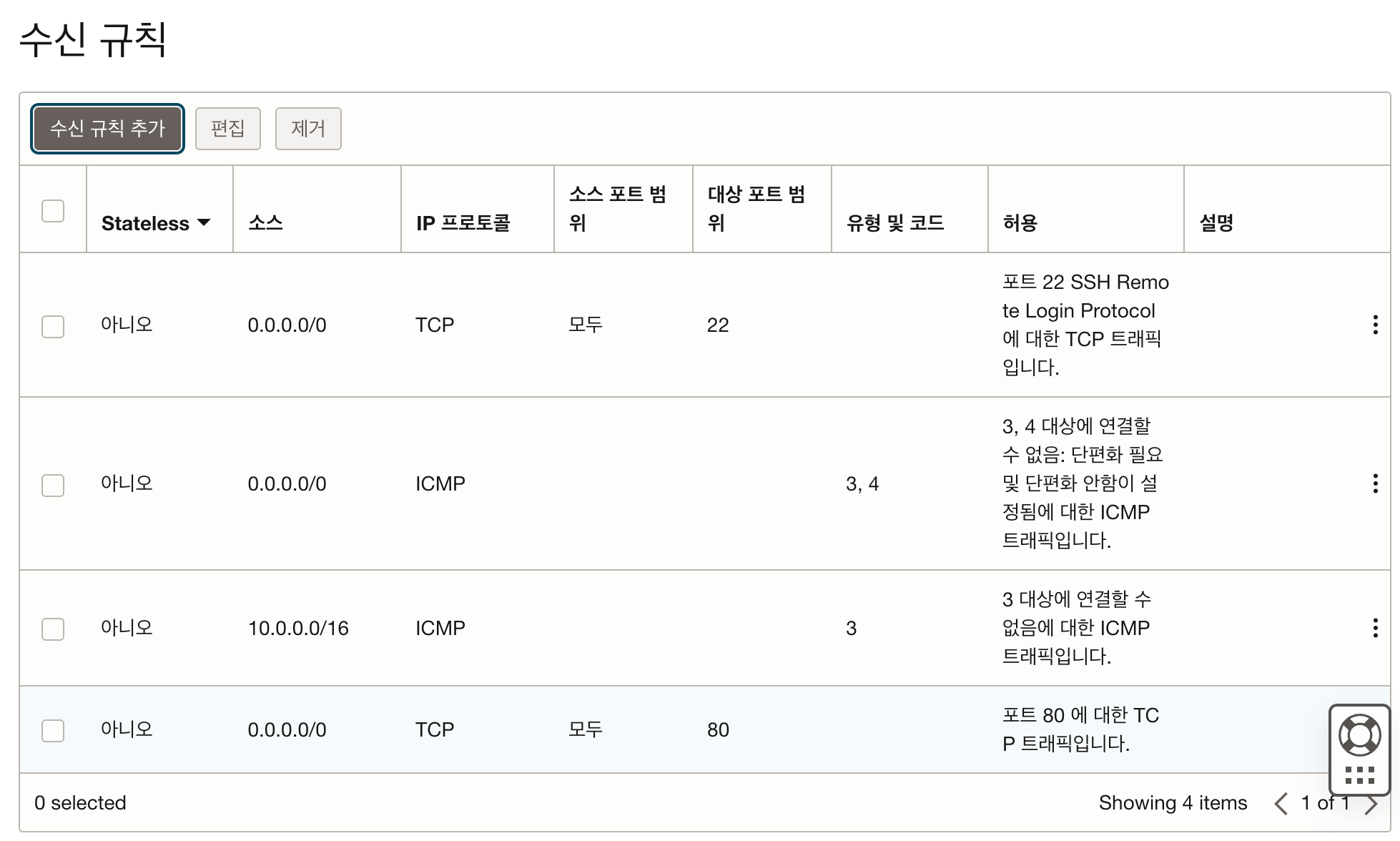This screenshot has width=1400, height=841.
Task: Click the IP 프로토콜 column header
Action: point(463,223)
